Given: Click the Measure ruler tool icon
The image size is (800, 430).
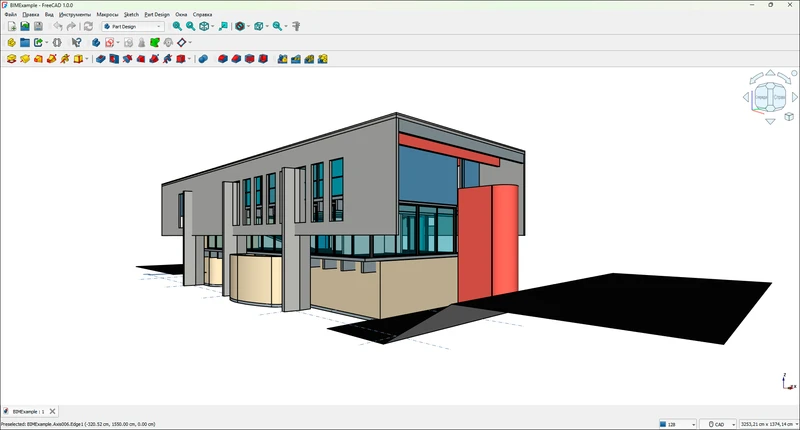Looking at the screenshot, I should (295, 26).
